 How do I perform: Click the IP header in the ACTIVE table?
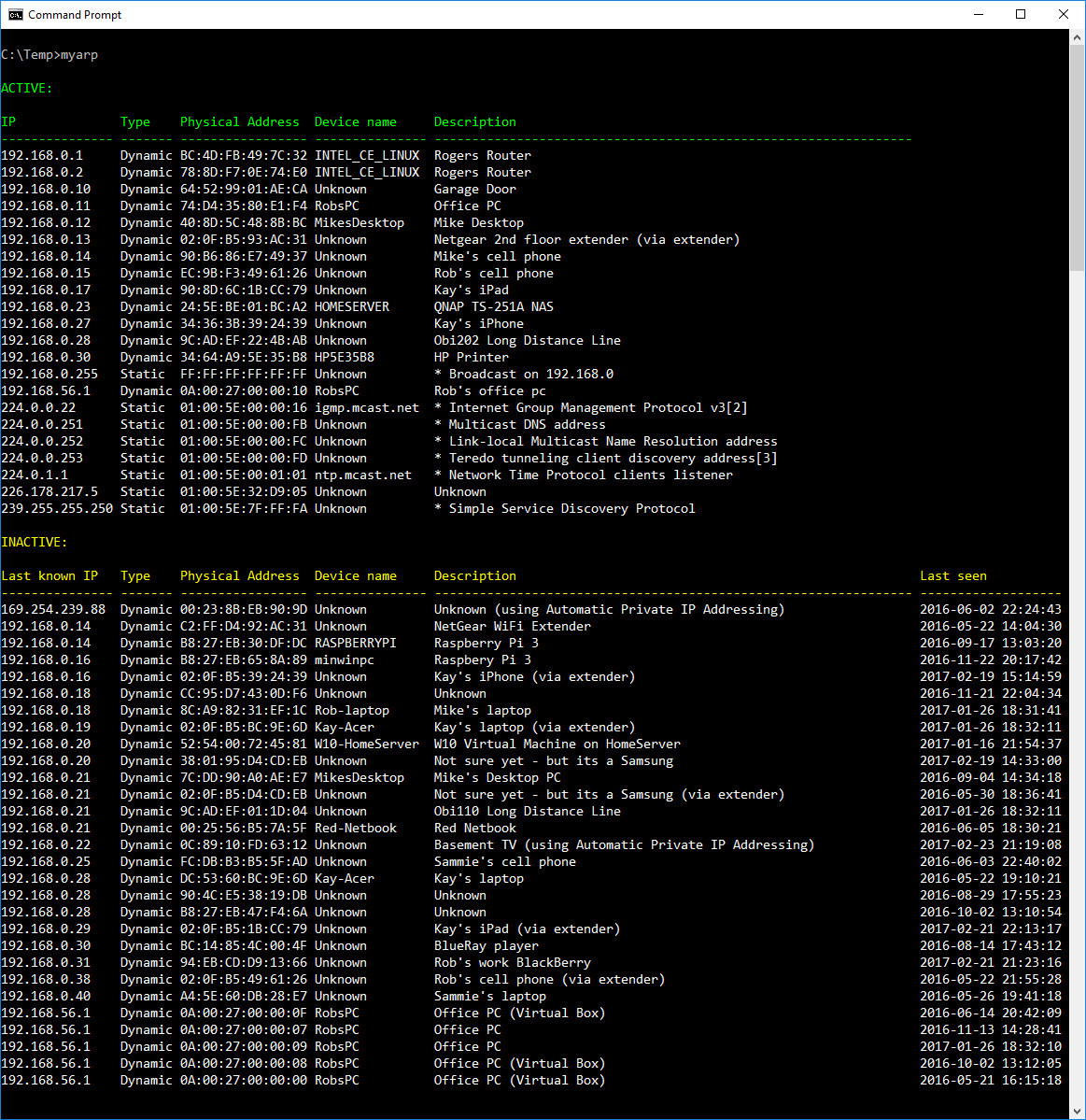(8, 122)
